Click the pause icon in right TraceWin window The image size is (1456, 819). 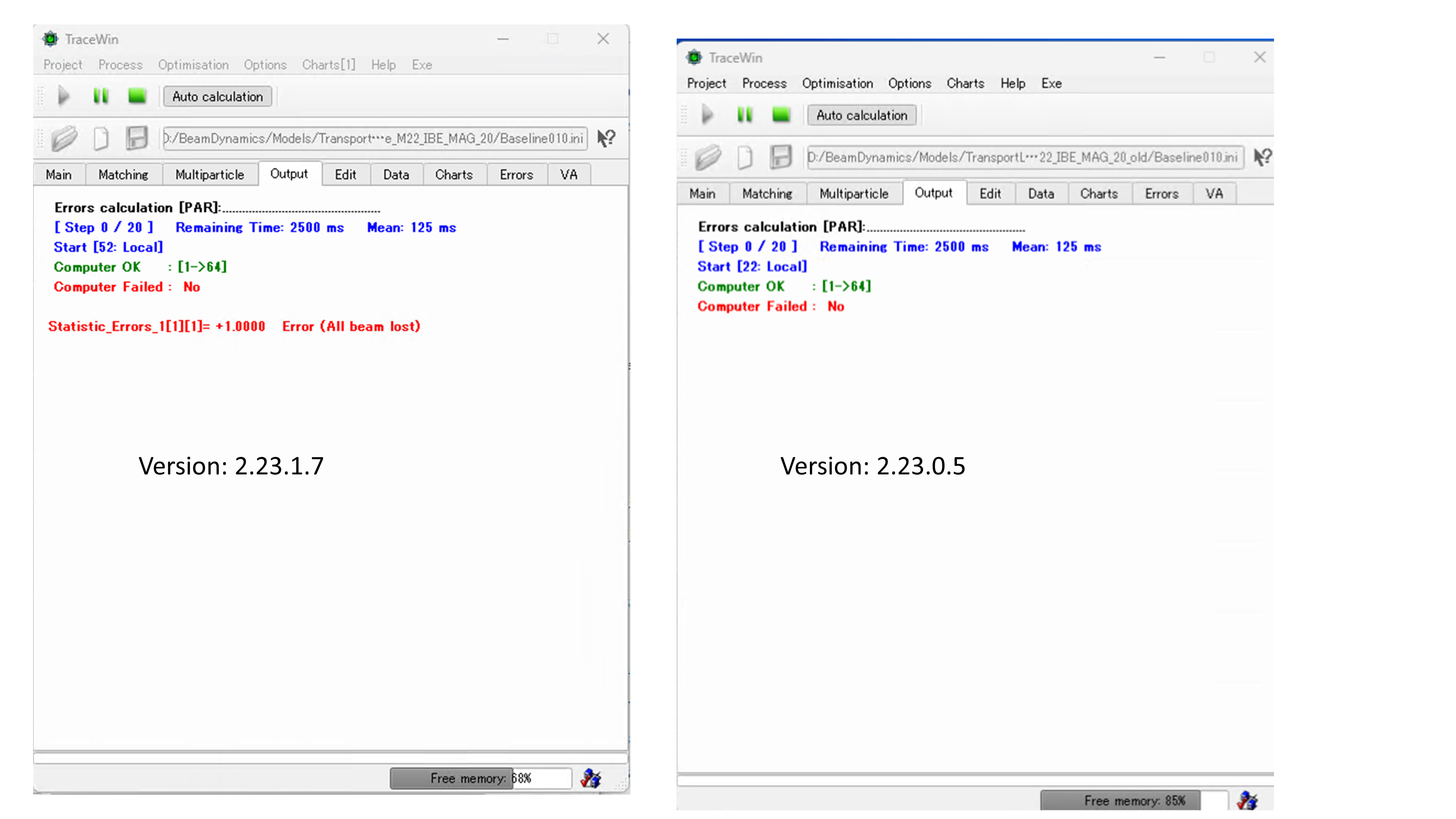pyautogui.click(x=745, y=115)
